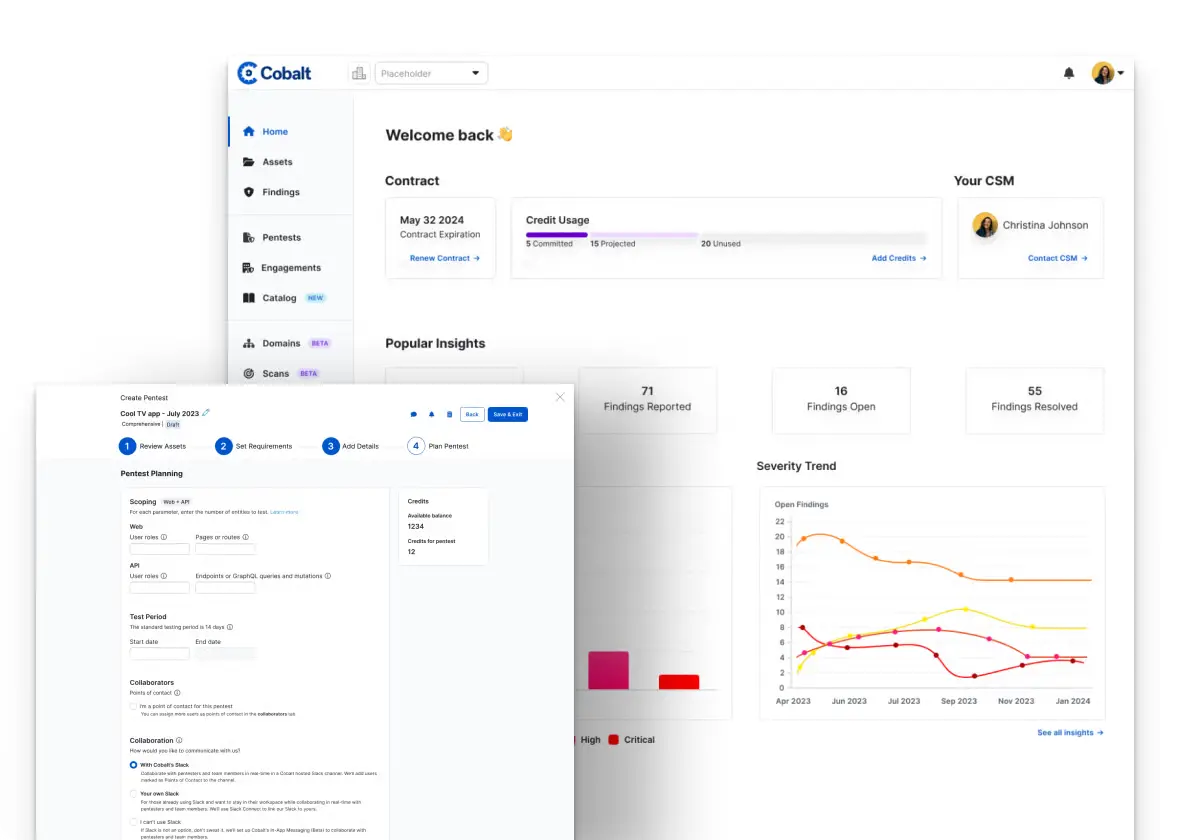Open the Scans beta section
This screenshot has width=1190, height=840.
(276, 373)
